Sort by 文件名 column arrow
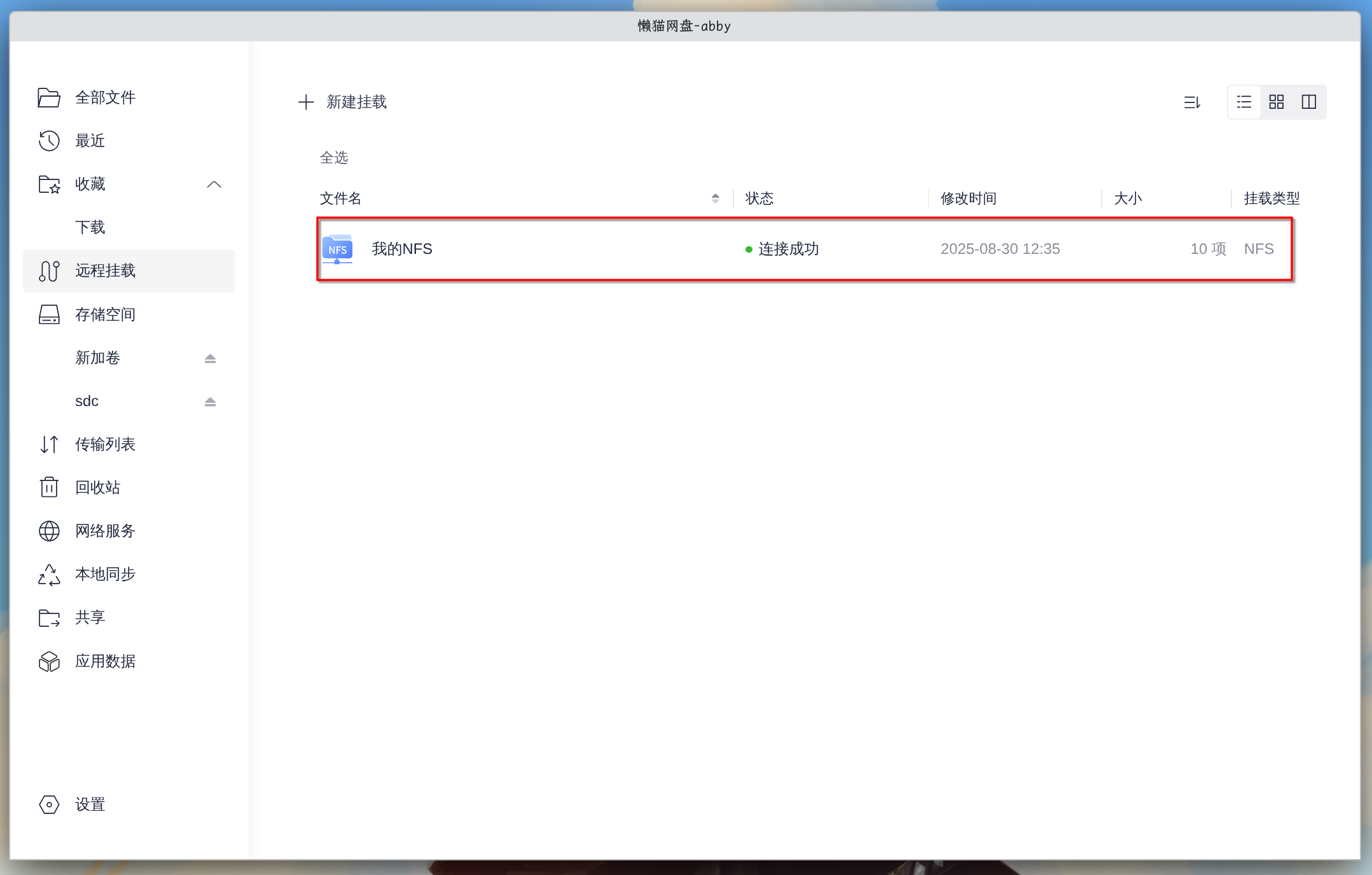This screenshot has height=875, width=1372. [x=716, y=199]
